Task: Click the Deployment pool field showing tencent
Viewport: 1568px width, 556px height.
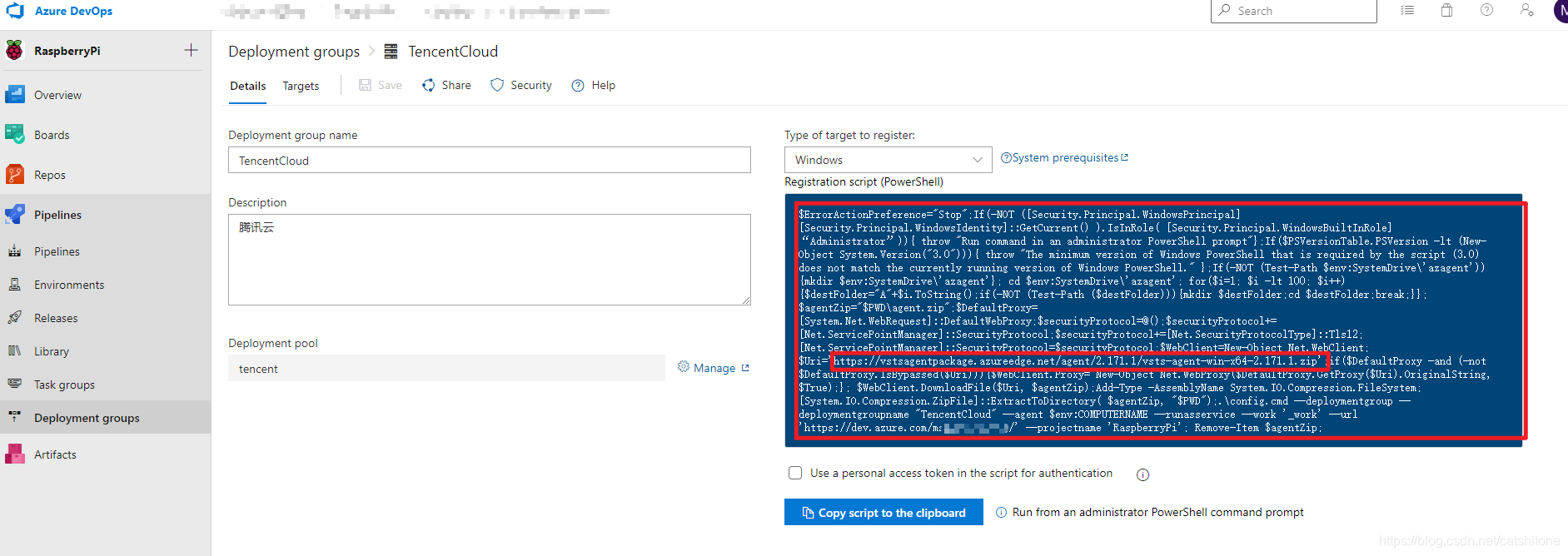Action: [446, 368]
